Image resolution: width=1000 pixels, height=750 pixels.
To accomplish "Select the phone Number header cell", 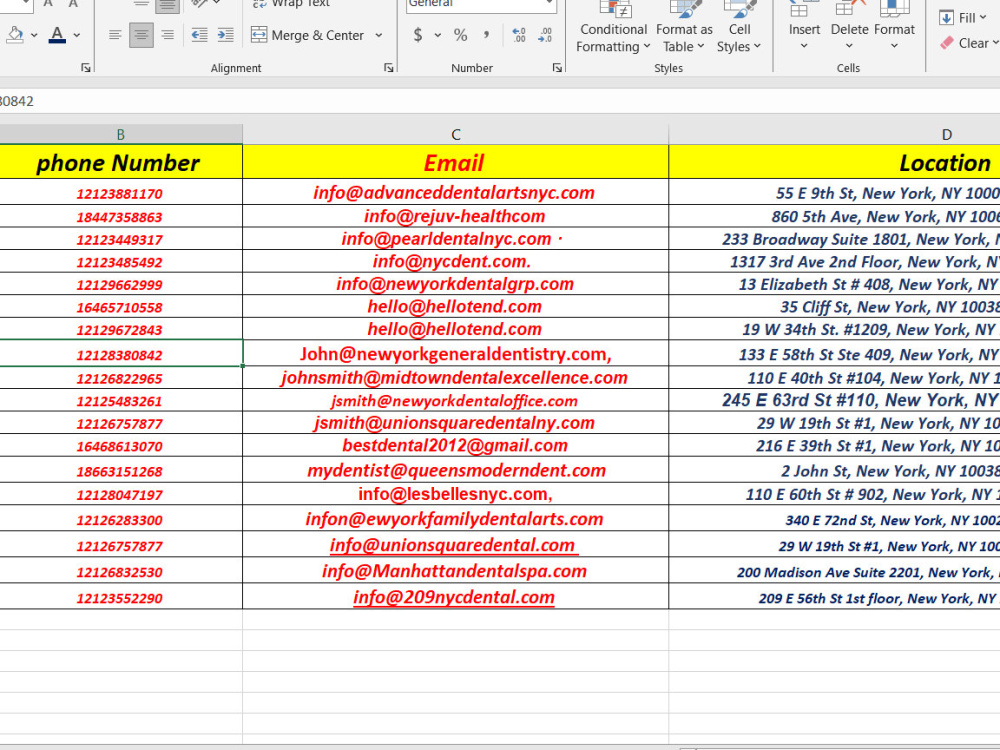I will pos(121,162).
